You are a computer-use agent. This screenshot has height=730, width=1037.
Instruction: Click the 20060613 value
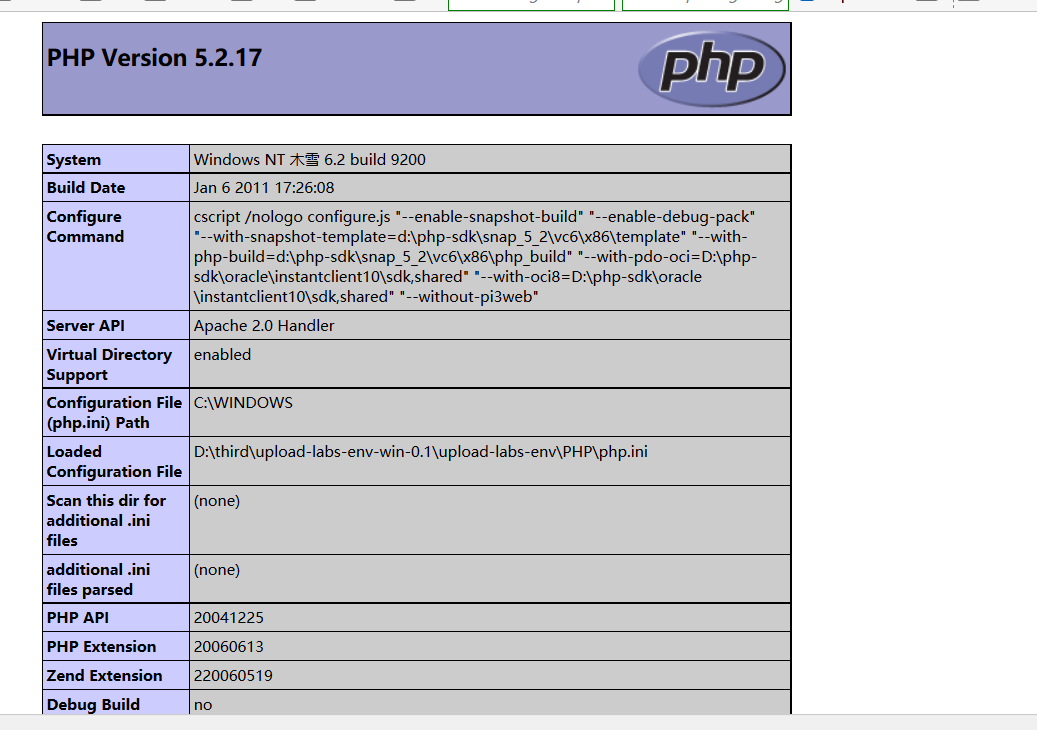pos(228,647)
